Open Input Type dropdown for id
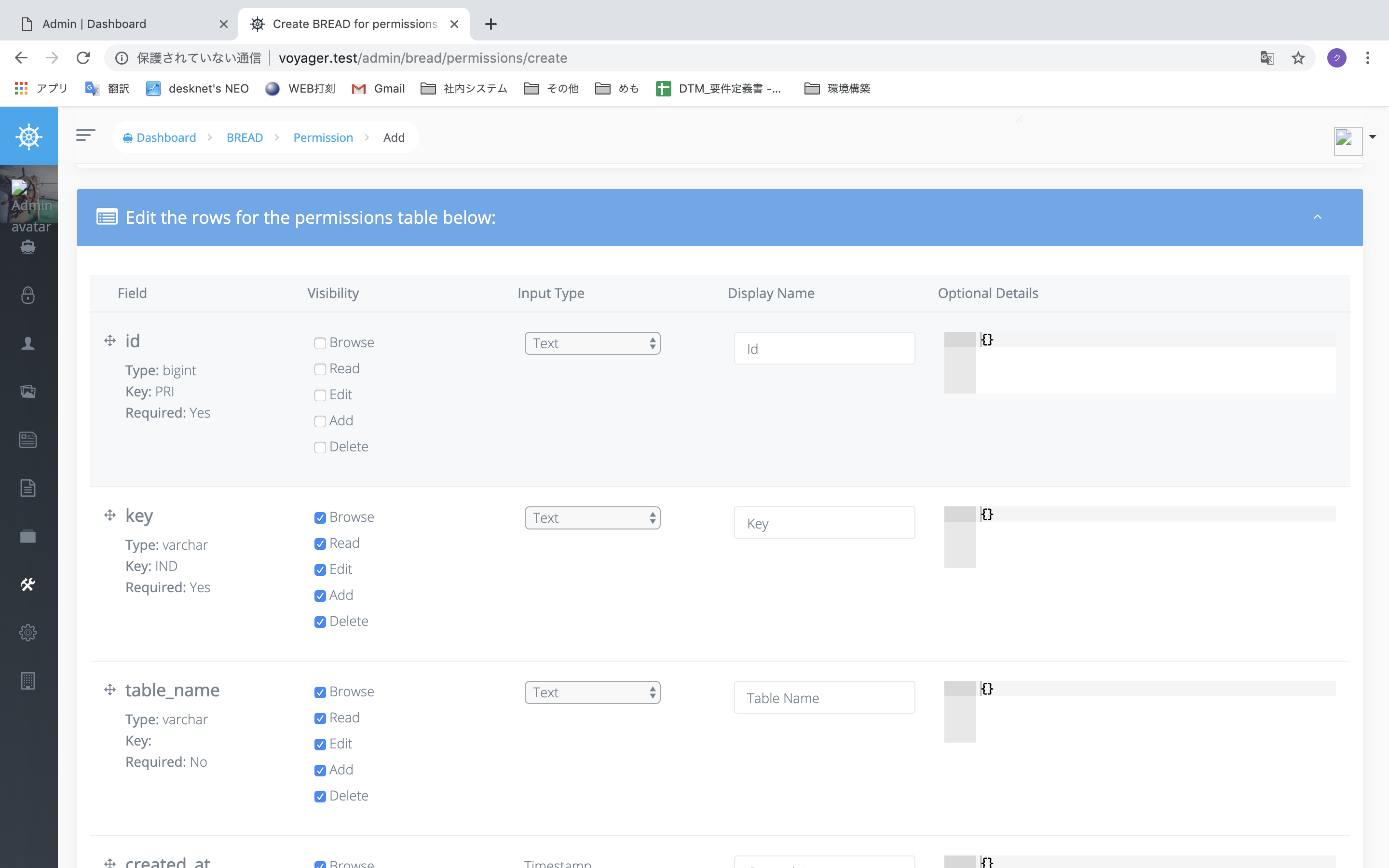 (x=592, y=343)
